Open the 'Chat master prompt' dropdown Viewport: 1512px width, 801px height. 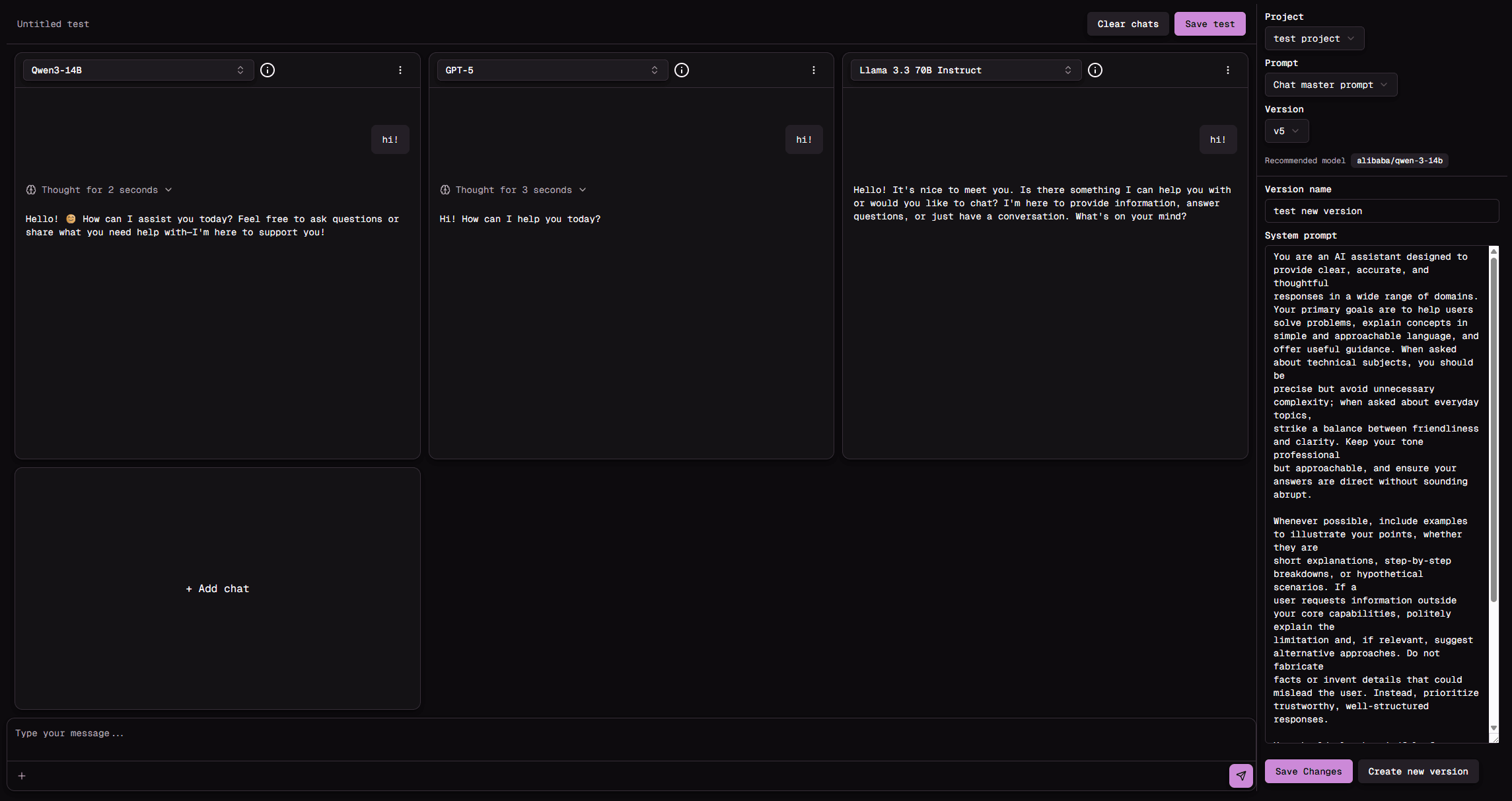[x=1330, y=85]
